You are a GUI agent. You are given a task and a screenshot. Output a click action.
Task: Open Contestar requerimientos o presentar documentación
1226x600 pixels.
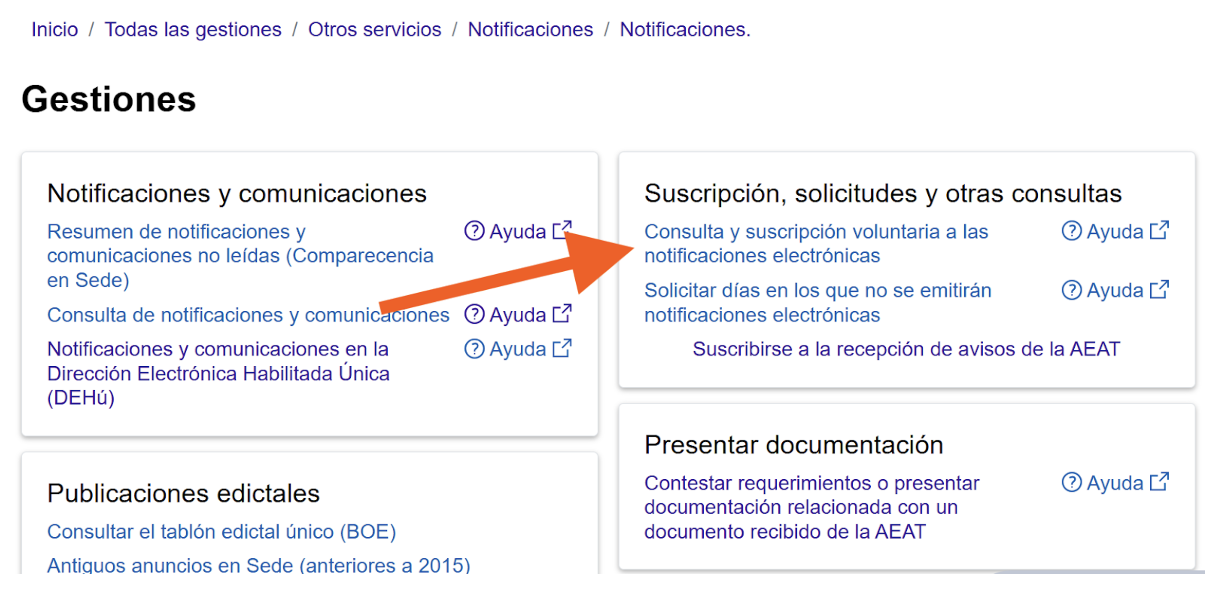812,507
